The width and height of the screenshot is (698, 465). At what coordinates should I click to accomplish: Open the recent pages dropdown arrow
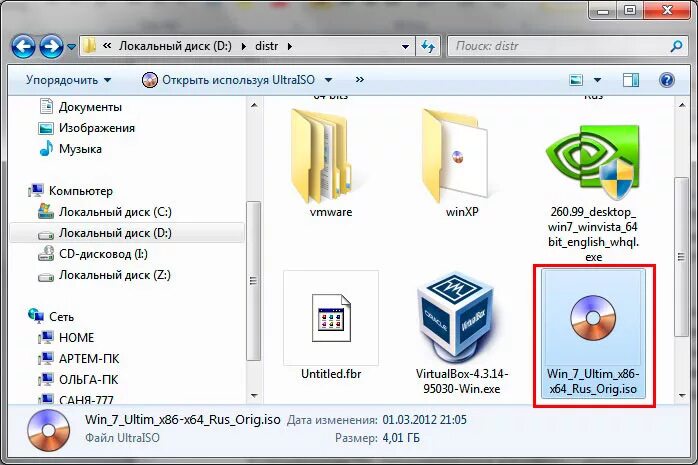(71, 46)
